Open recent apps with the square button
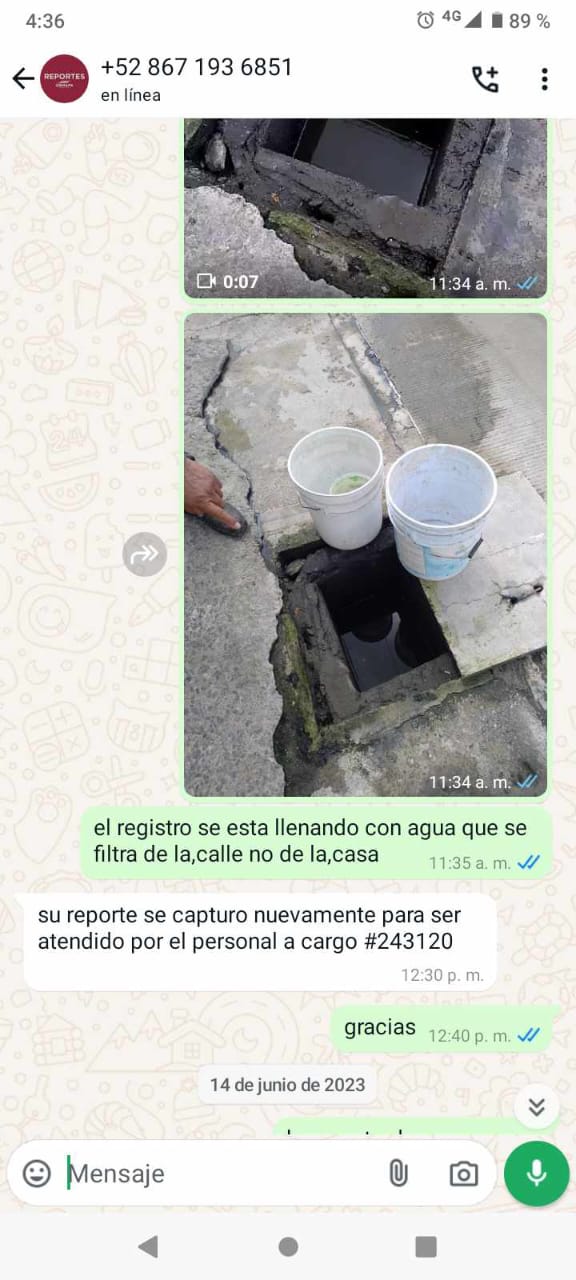Screen dimensions: 576x1280 click(x=426, y=1246)
